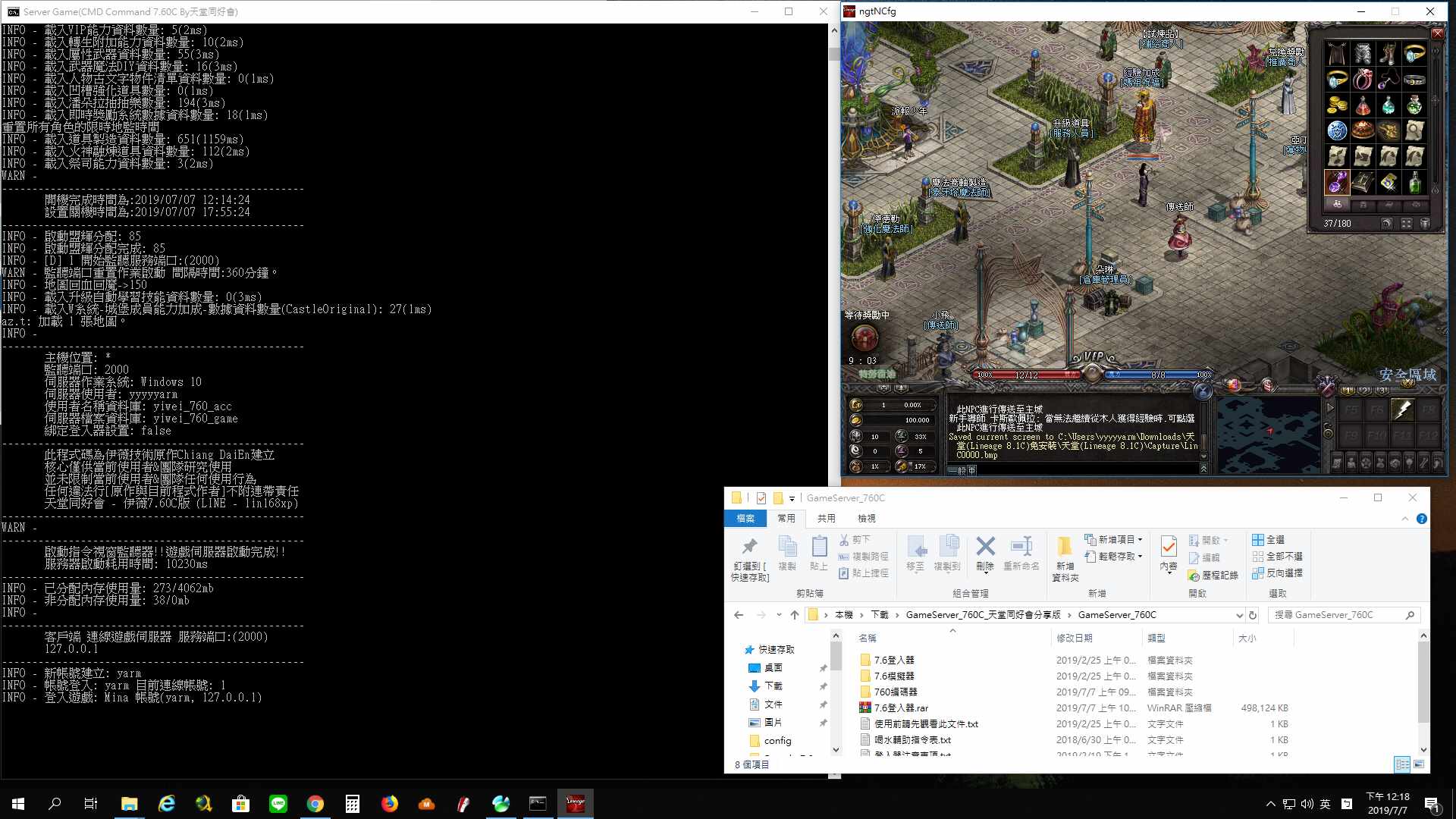Open quick access toolbar customize dropdown
The width and height of the screenshot is (1456, 819).
[792, 498]
